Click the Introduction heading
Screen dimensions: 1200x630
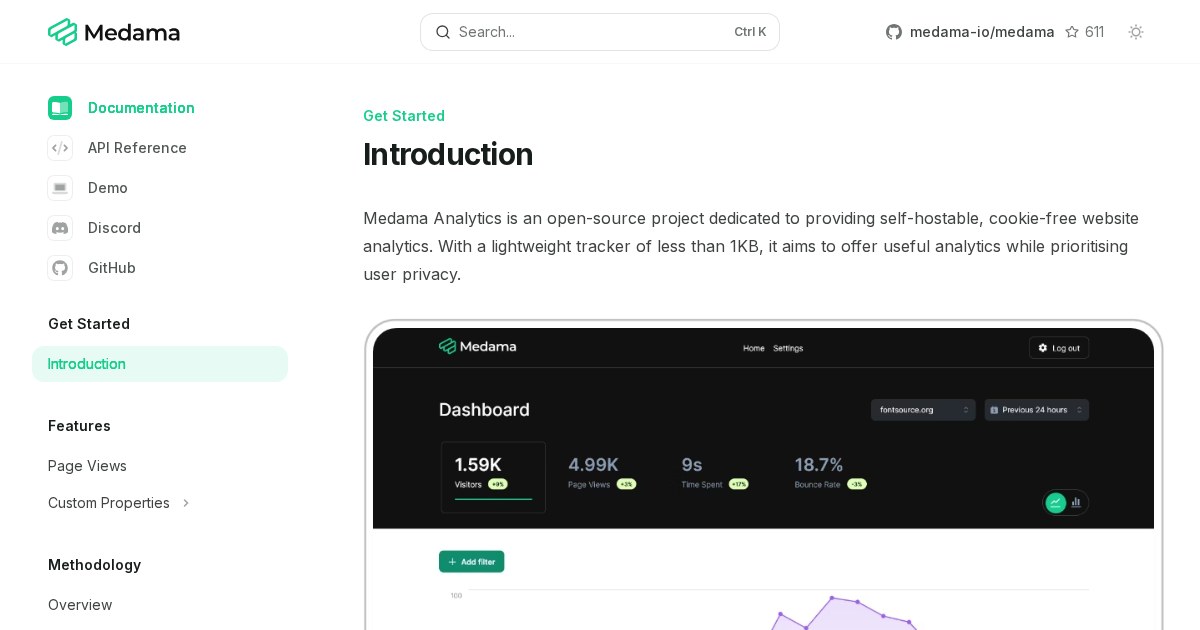tap(448, 155)
